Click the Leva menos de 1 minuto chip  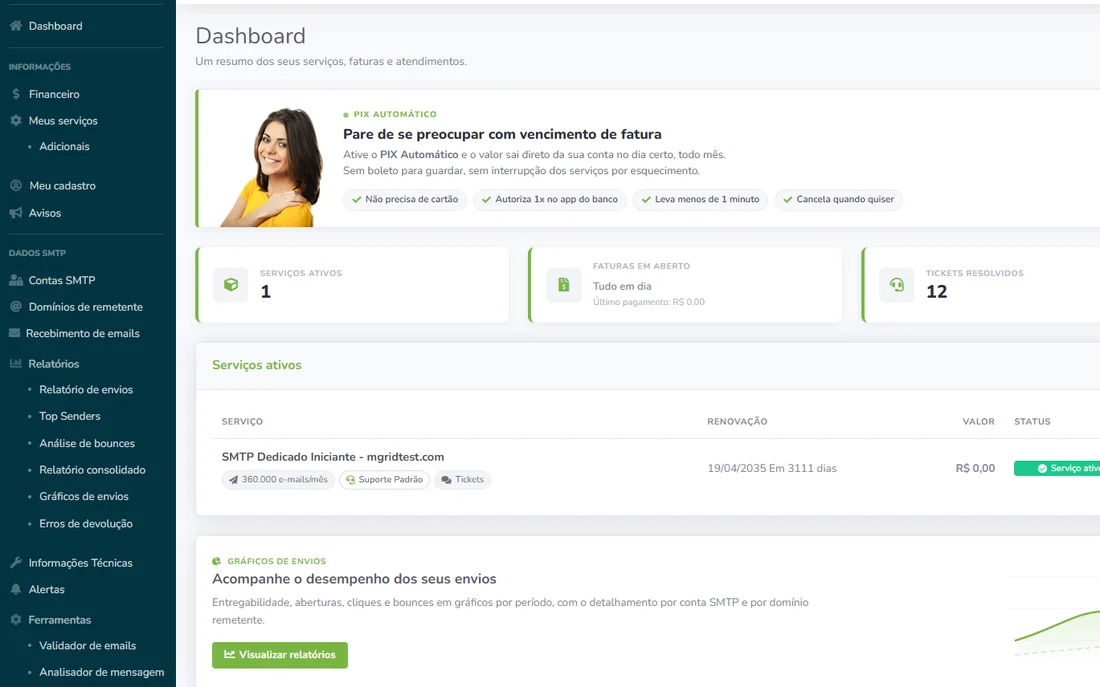[x=700, y=199]
